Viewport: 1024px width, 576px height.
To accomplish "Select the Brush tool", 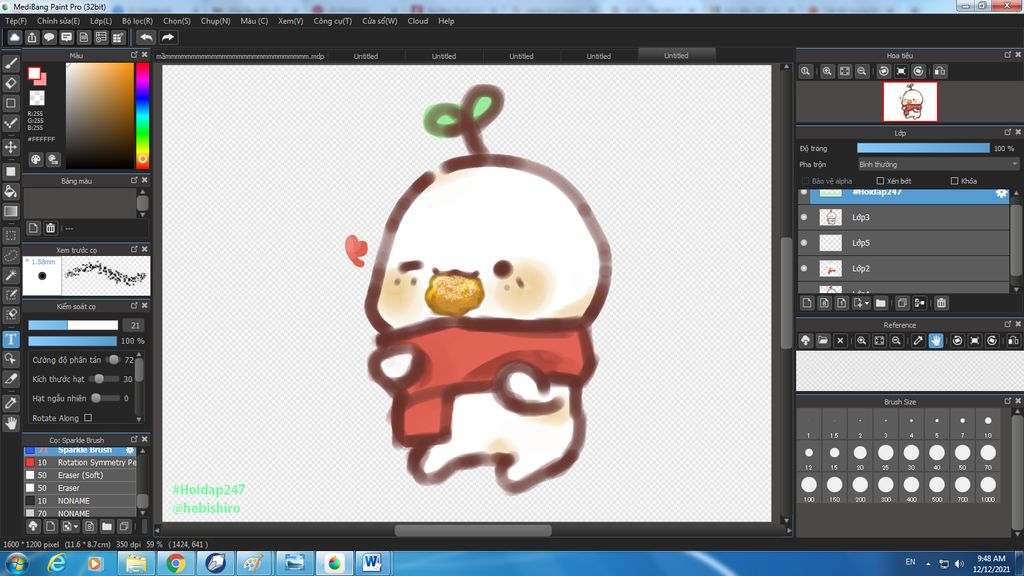I will 10,63.
